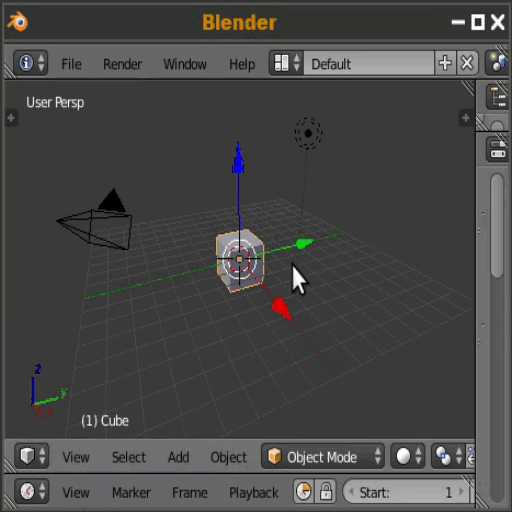Click the Outliner editor type icon

coord(498,97)
